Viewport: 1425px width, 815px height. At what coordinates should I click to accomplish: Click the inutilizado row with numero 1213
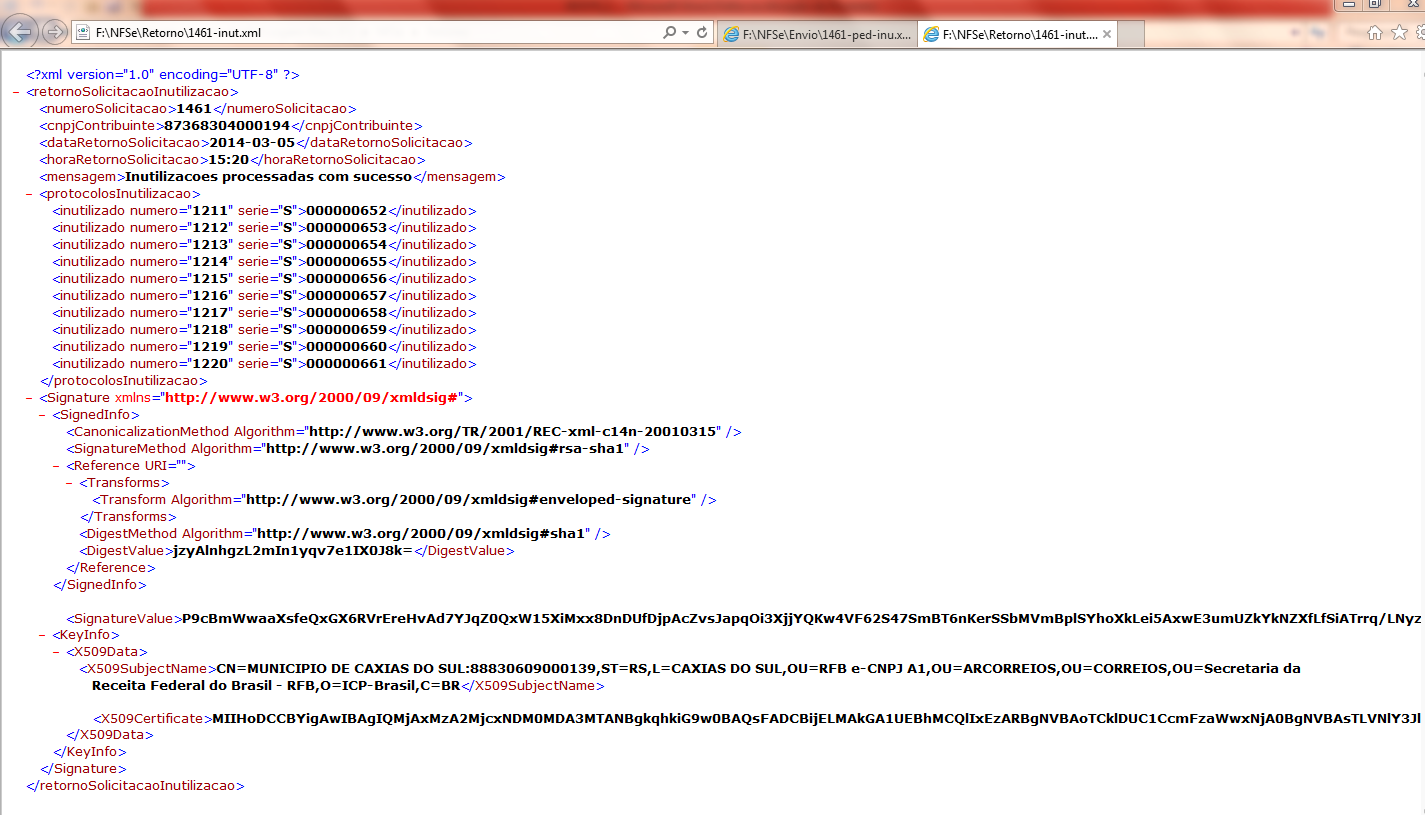click(x=265, y=245)
